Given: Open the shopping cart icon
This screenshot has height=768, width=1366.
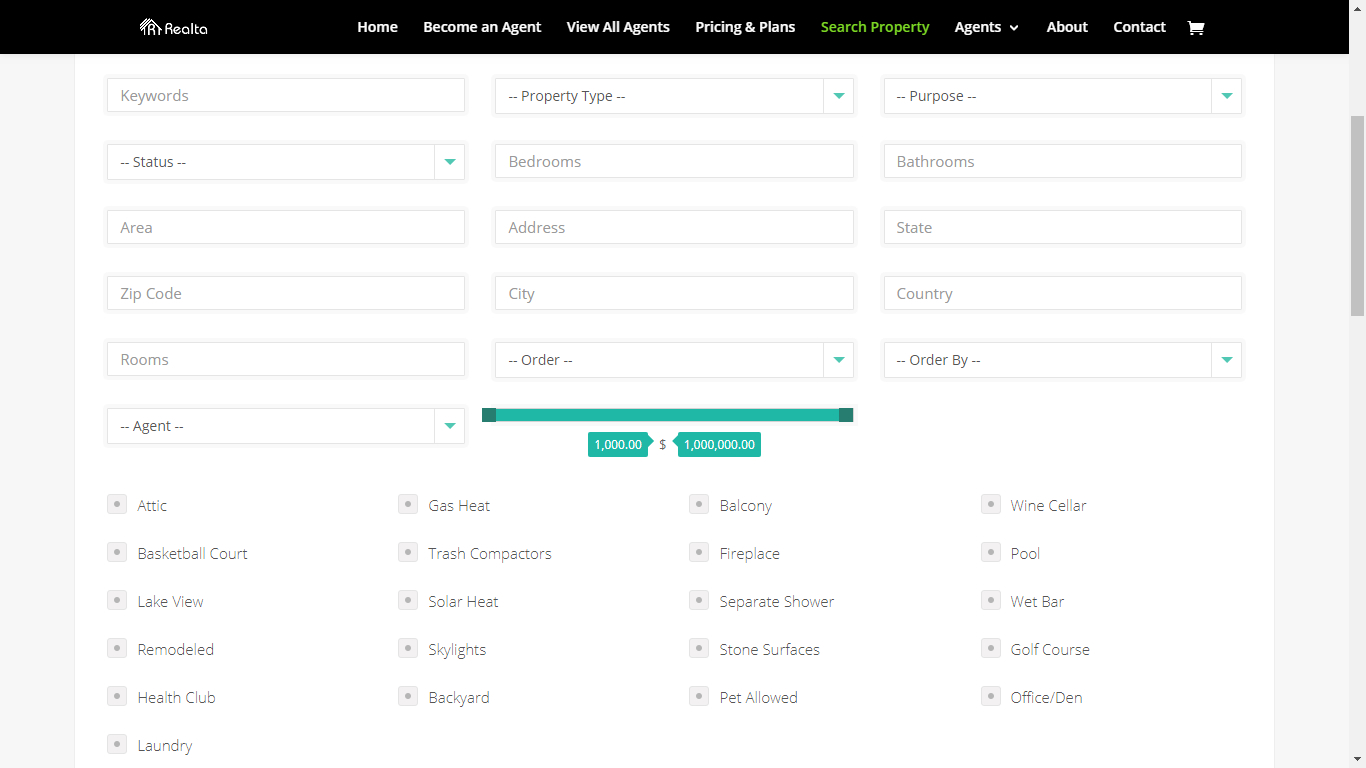Looking at the screenshot, I should (1195, 27).
